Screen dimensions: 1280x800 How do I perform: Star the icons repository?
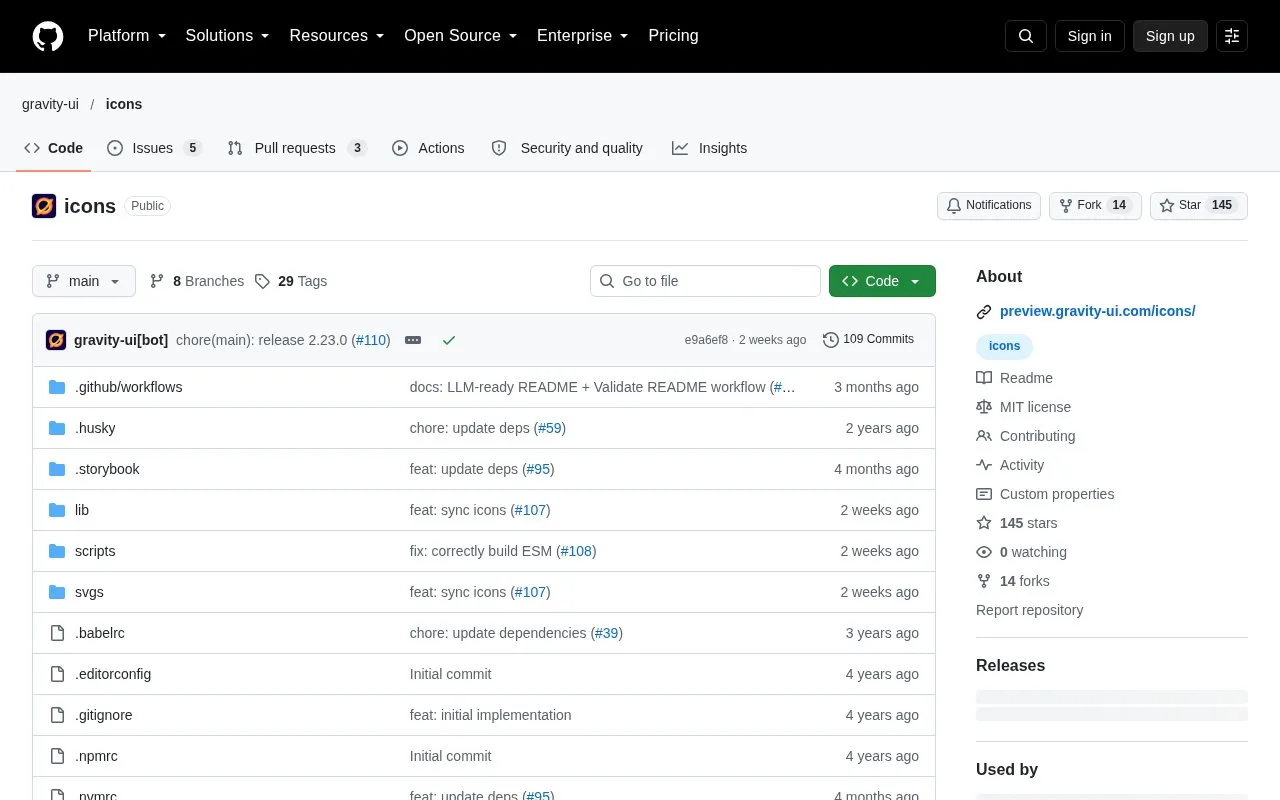pos(1198,206)
